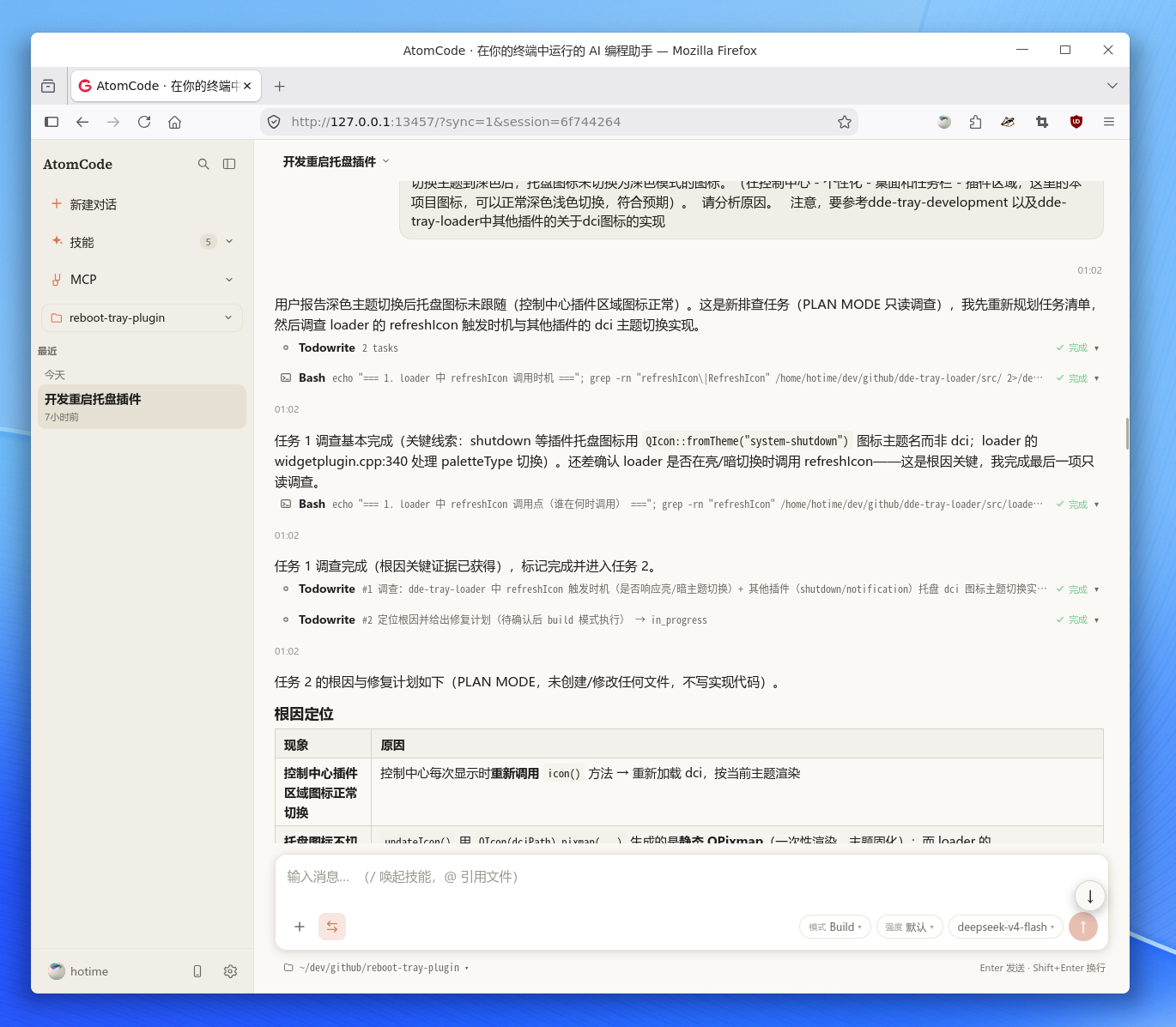
Task: Collapse the AtomCode sidebar panel
Action: click(x=229, y=164)
